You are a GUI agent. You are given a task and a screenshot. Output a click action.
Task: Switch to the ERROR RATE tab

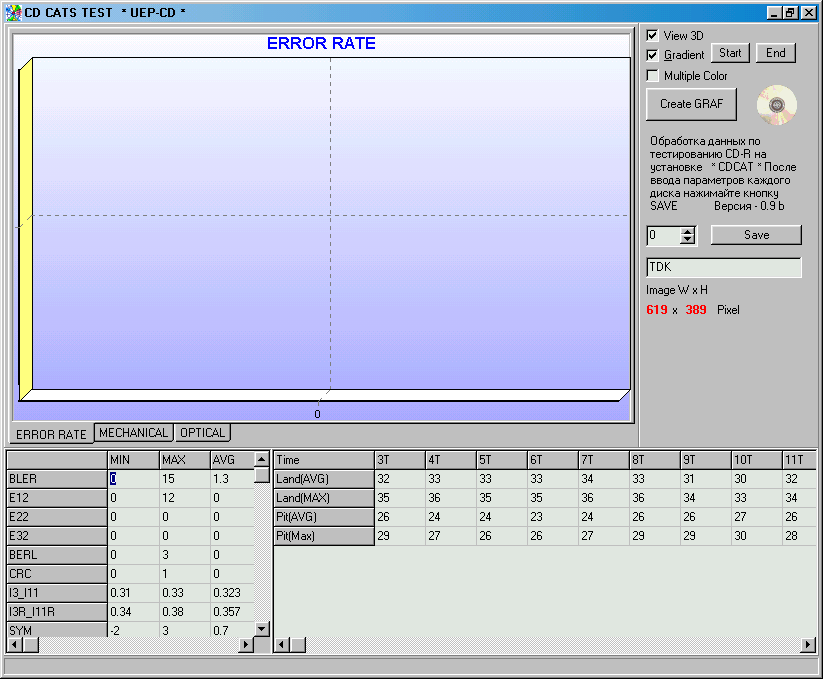(51, 434)
